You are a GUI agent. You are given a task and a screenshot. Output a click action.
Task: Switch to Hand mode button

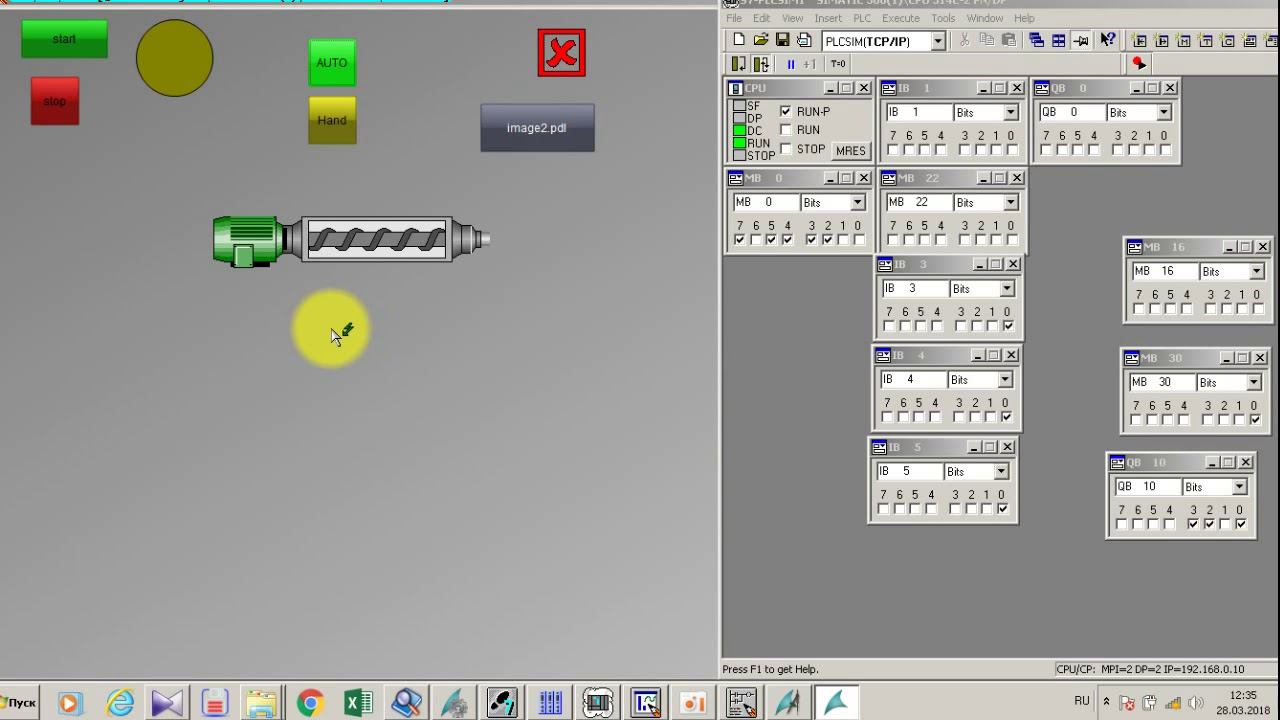pos(332,120)
